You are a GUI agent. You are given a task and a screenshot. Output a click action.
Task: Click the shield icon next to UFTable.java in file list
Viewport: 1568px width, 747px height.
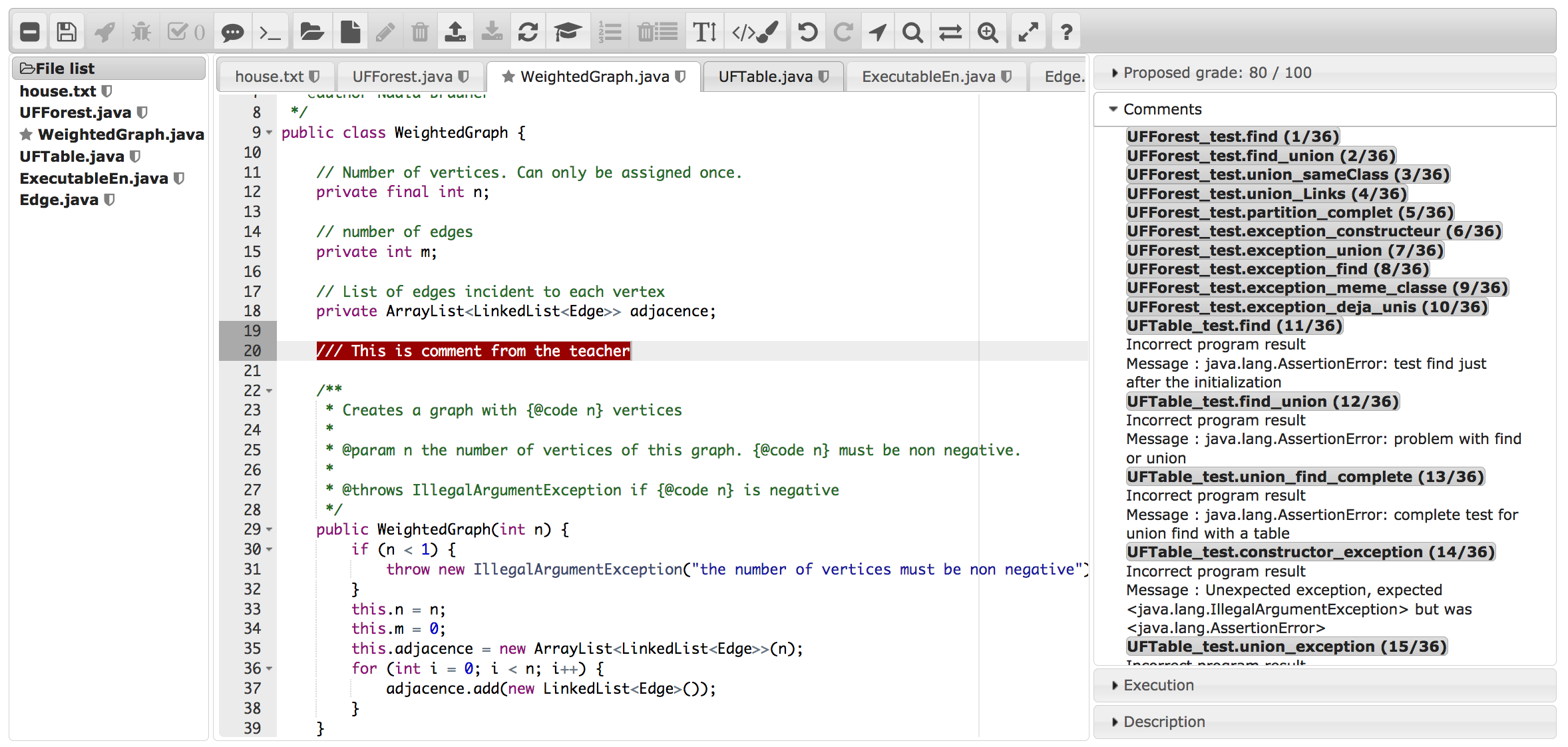pos(135,156)
